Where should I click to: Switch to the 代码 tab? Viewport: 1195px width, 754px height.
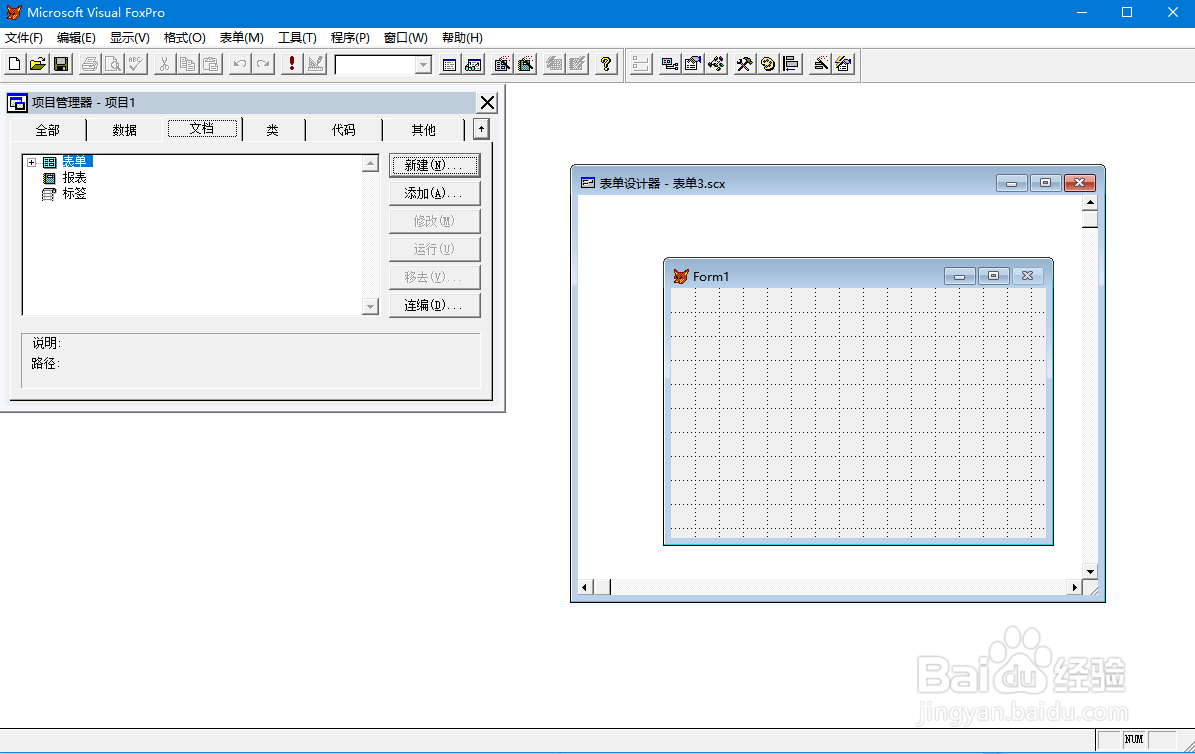344,130
